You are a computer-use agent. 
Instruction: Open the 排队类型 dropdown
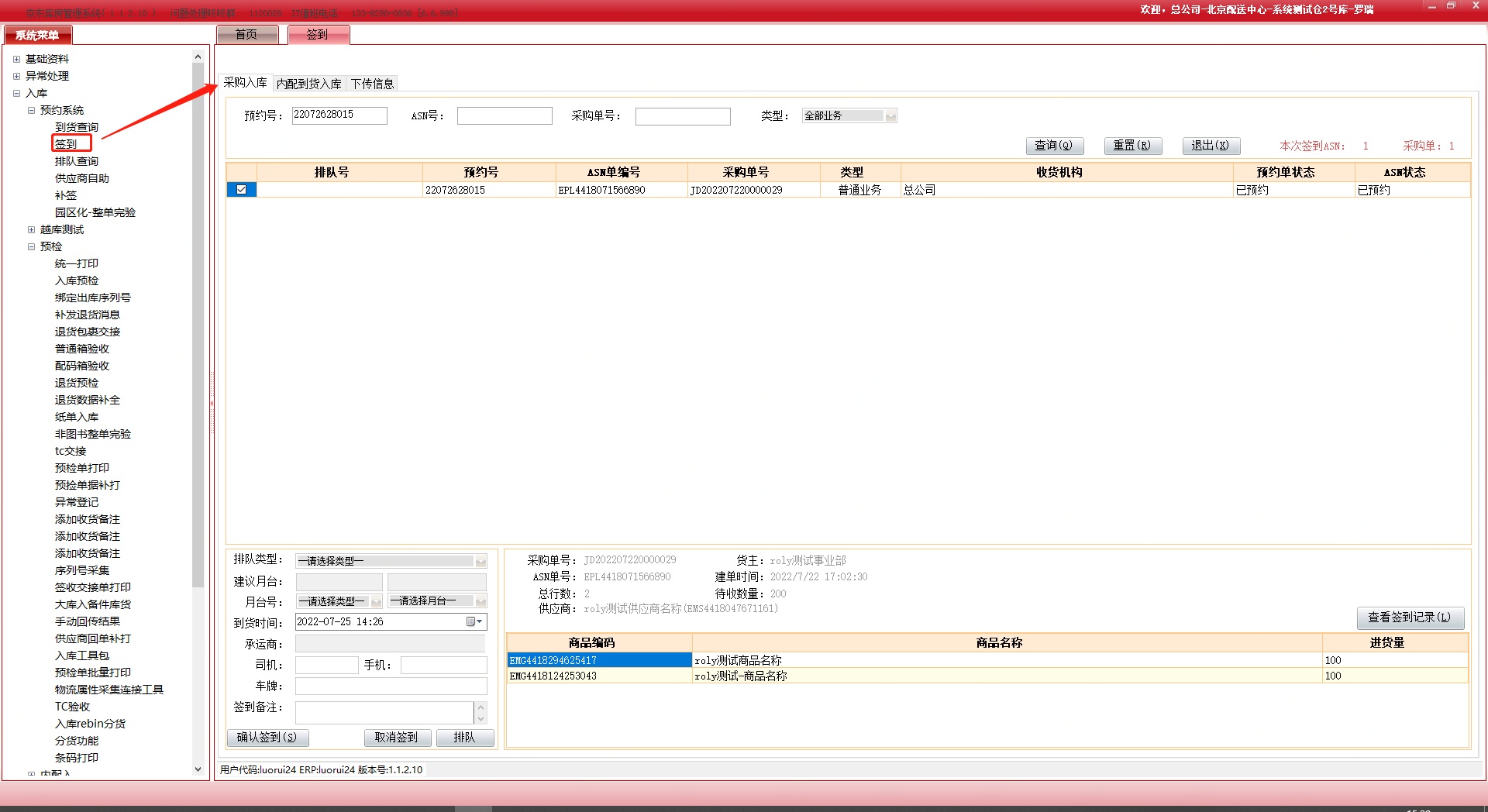(480, 561)
